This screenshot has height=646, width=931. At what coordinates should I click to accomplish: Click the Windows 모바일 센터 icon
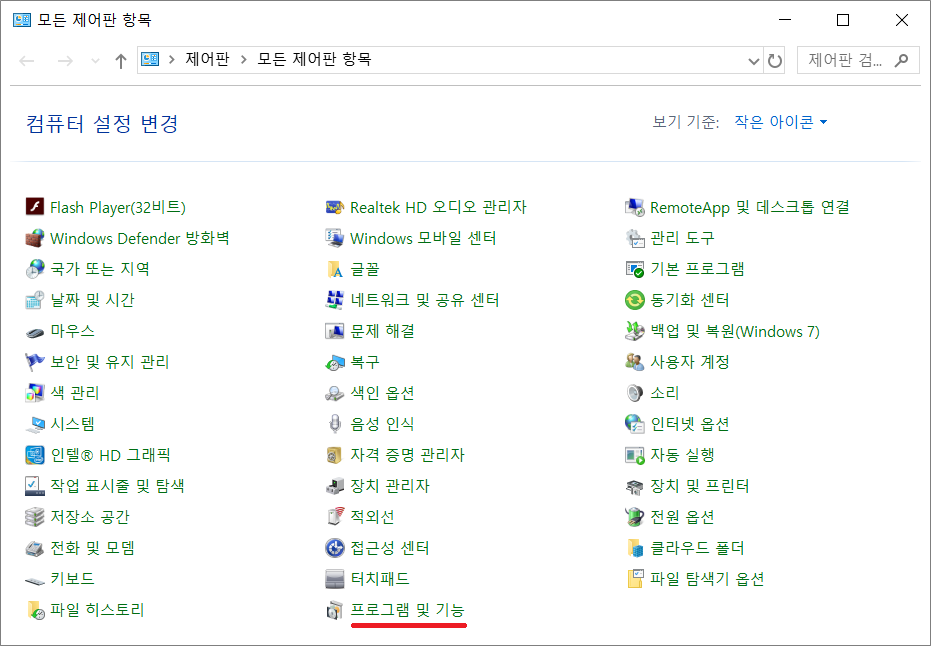335,238
